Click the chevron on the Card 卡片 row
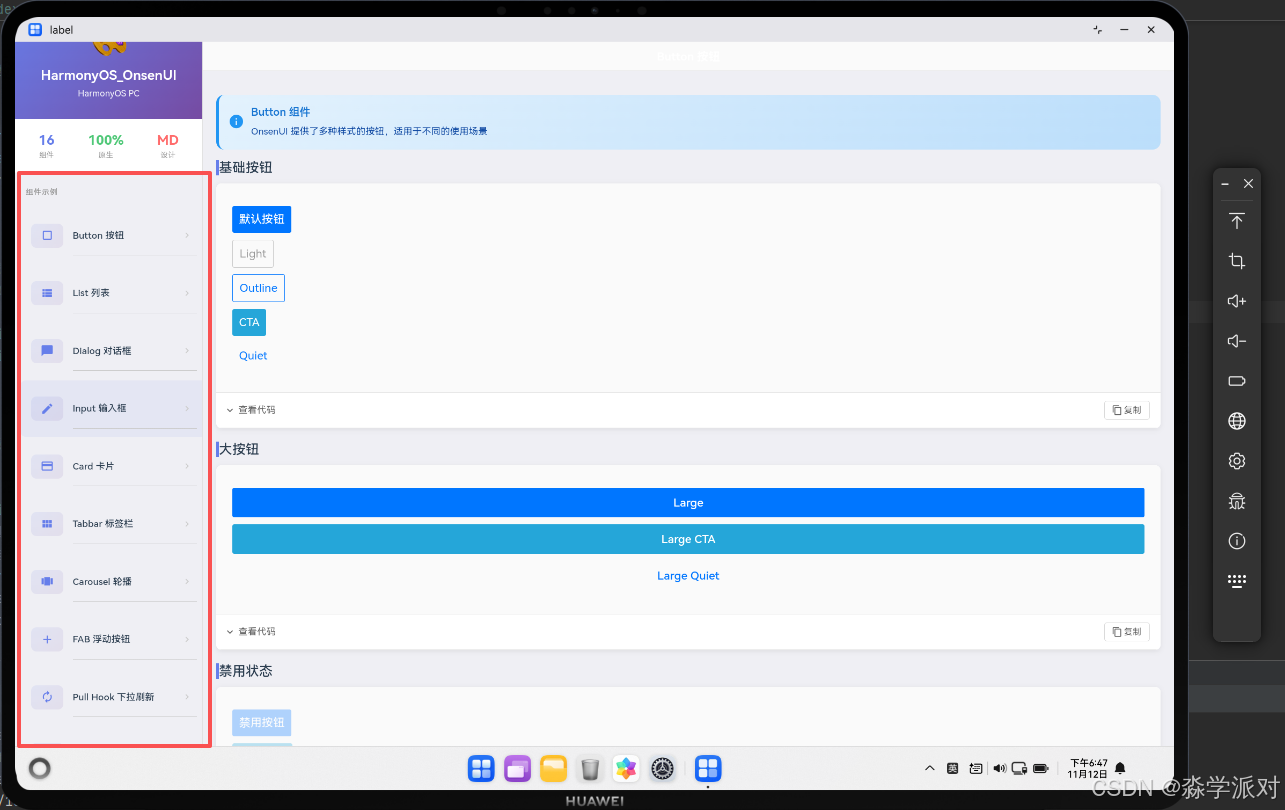The width and height of the screenshot is (1285, 810). coord(187,466)
